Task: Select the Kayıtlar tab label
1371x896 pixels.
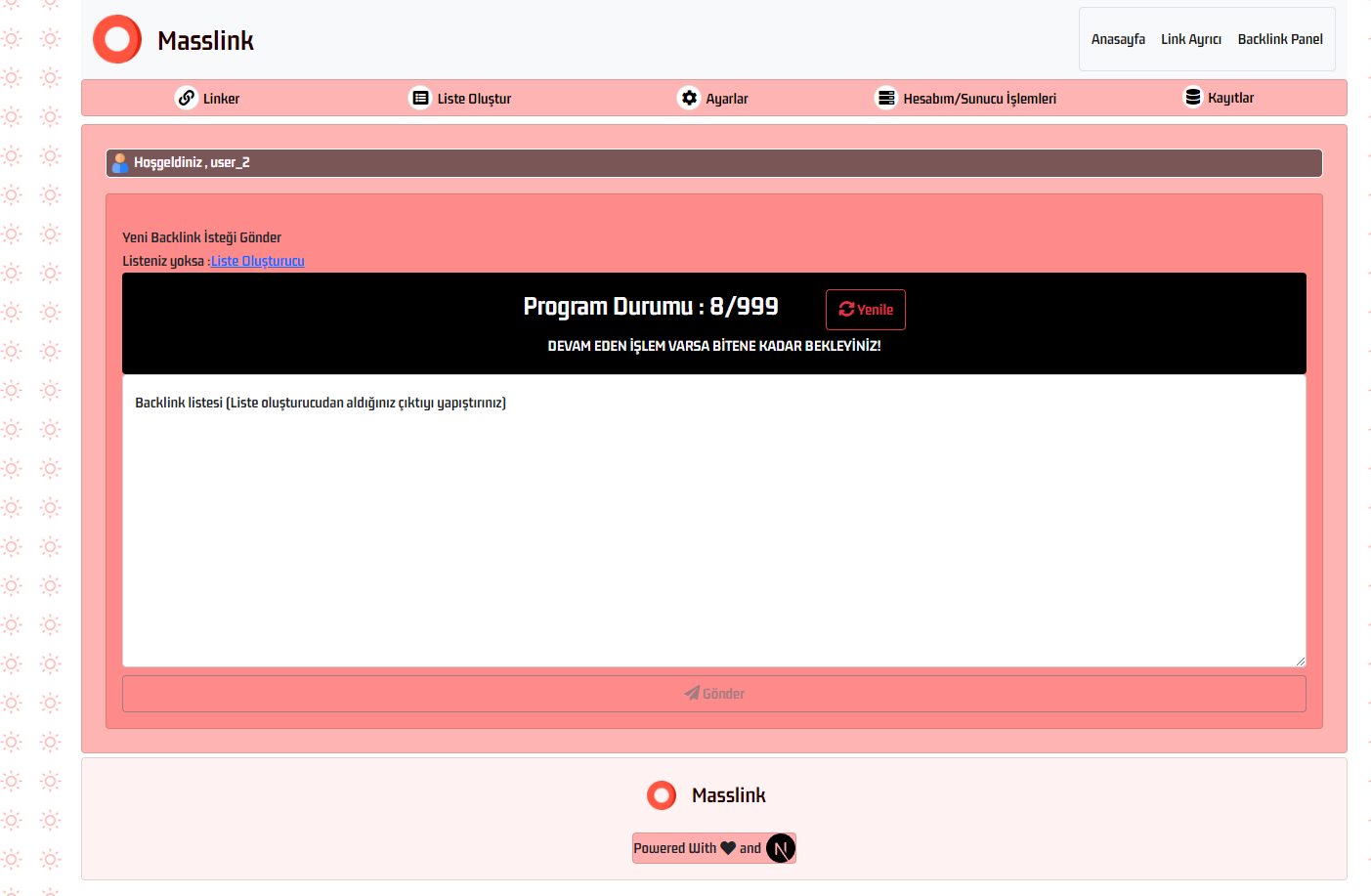Action: [1230, 98]
